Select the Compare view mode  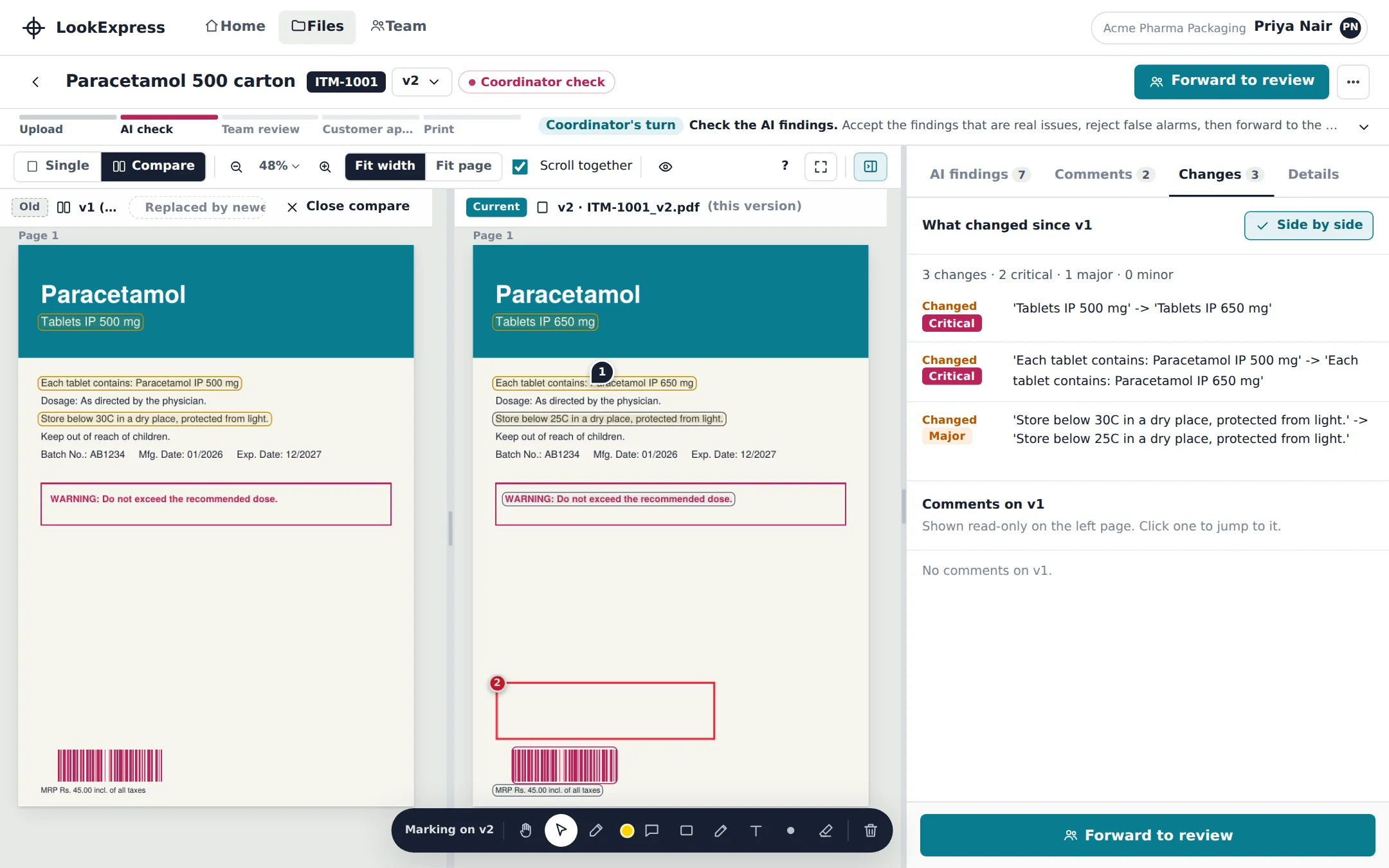click(x=154, y=166)
